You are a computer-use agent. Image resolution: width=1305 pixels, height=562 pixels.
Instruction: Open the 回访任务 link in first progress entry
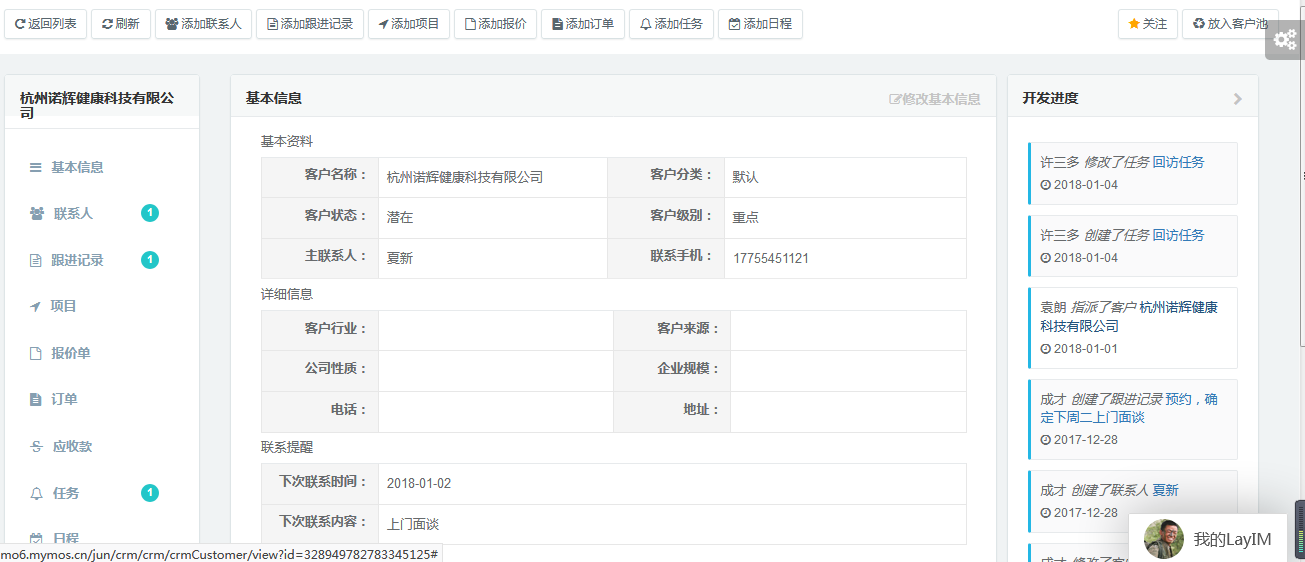1178,162
